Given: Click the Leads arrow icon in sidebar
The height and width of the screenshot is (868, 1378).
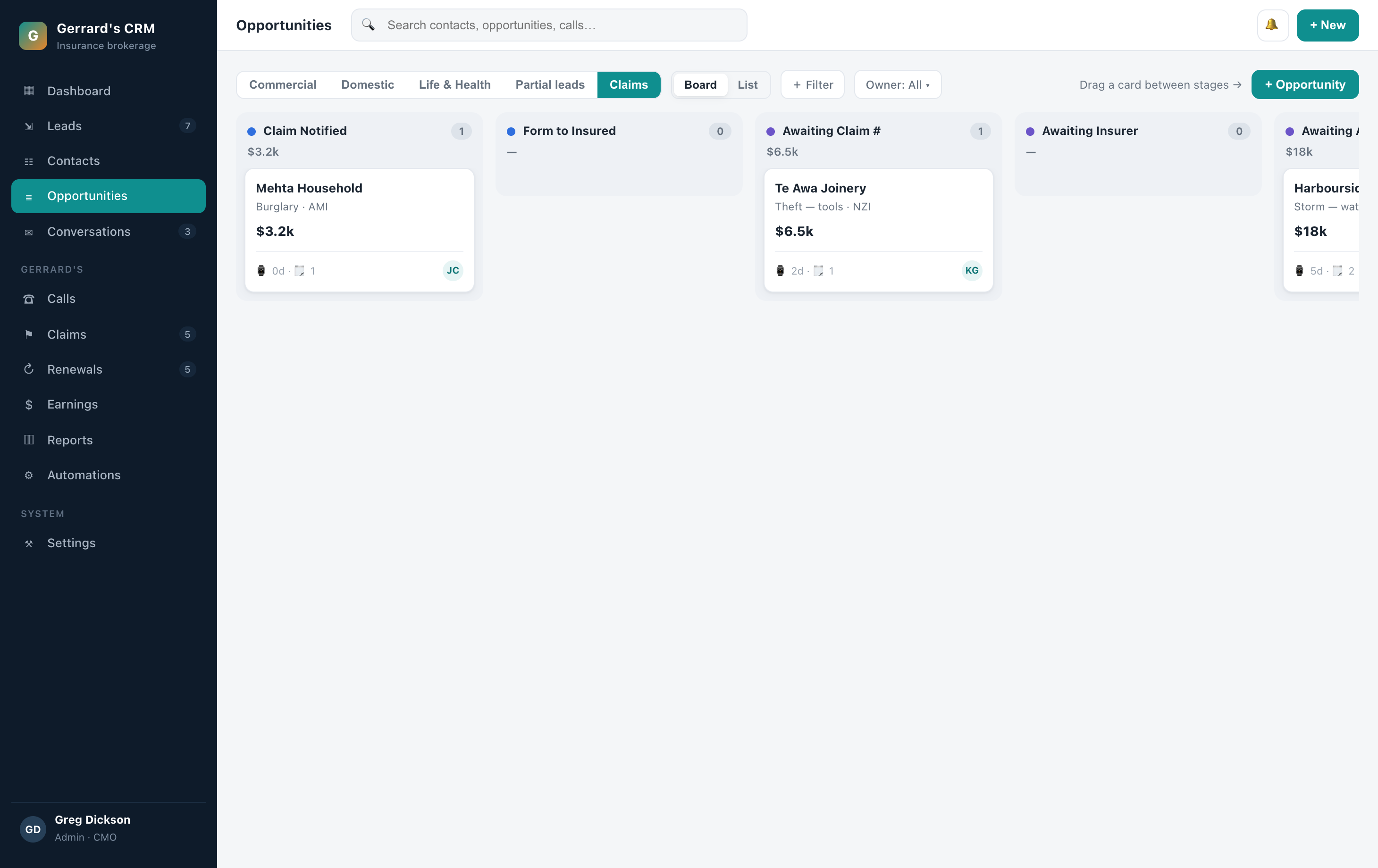Looking at the screenshot, I should tap(29, 126).
